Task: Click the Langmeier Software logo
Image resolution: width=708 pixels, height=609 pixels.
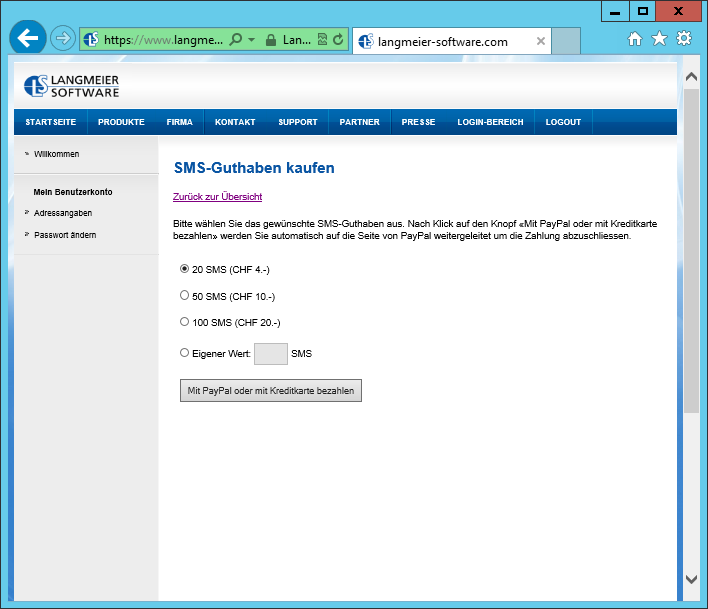Action: pos(71,86)
